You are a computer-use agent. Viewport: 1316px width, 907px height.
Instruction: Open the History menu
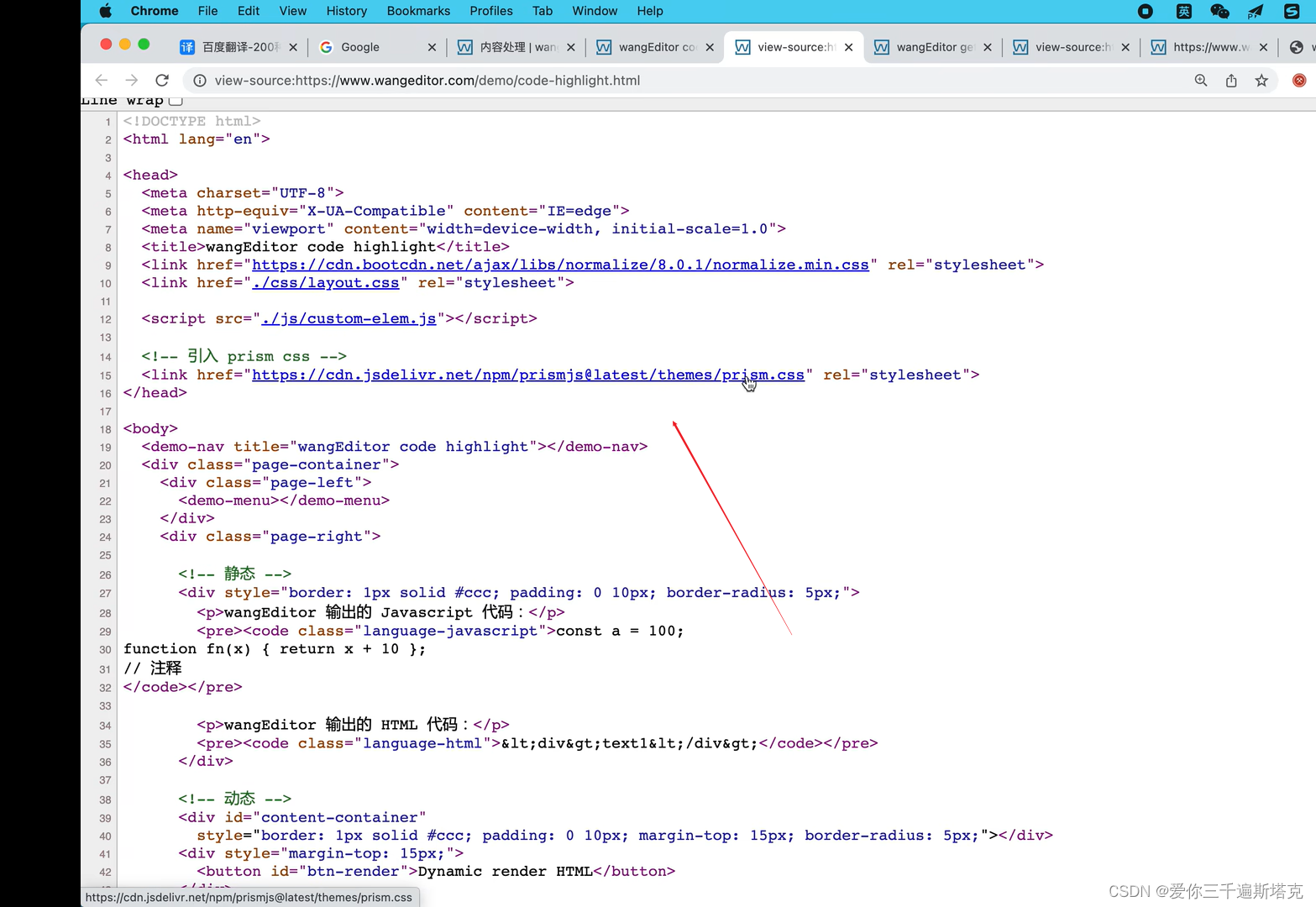[346, 11]
